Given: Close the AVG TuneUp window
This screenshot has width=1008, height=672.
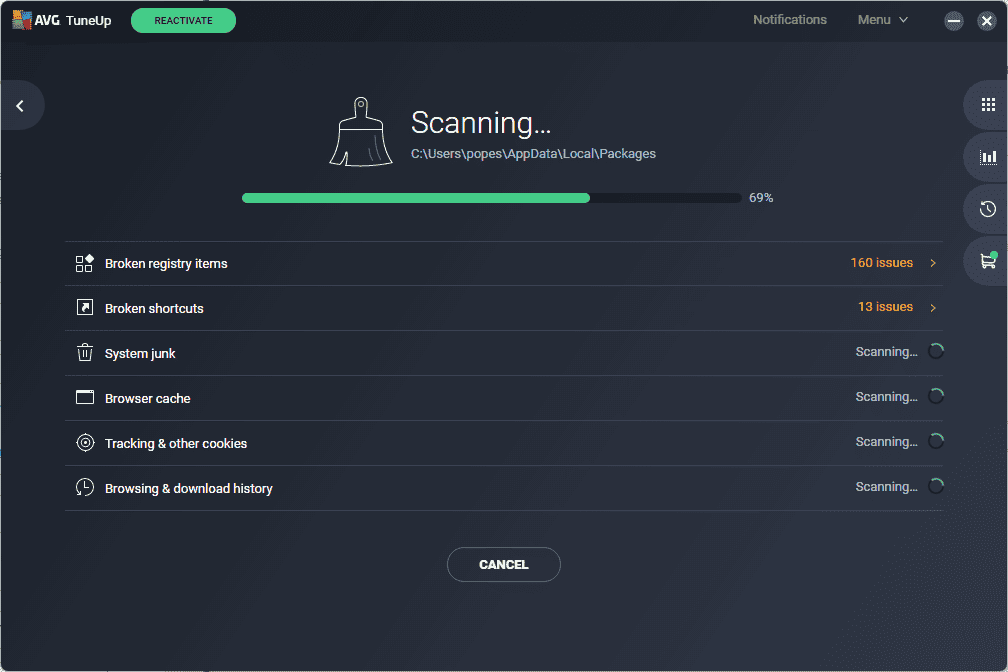Looking at the screenshot, I should tap(987, 21).
